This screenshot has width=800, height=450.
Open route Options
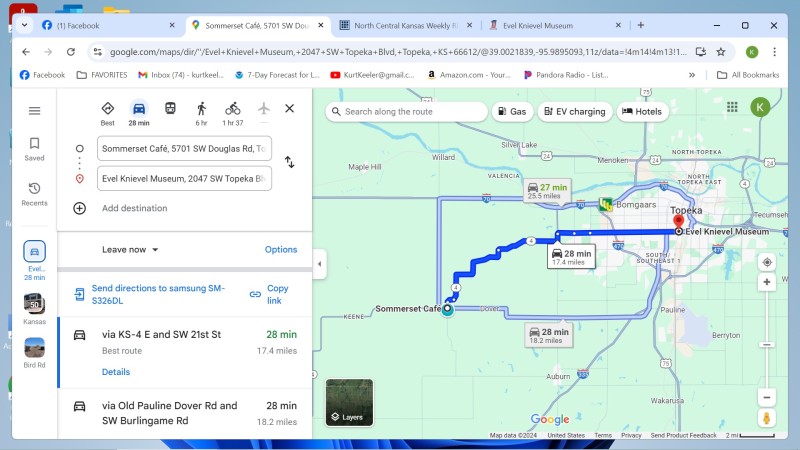coord(281,249)
